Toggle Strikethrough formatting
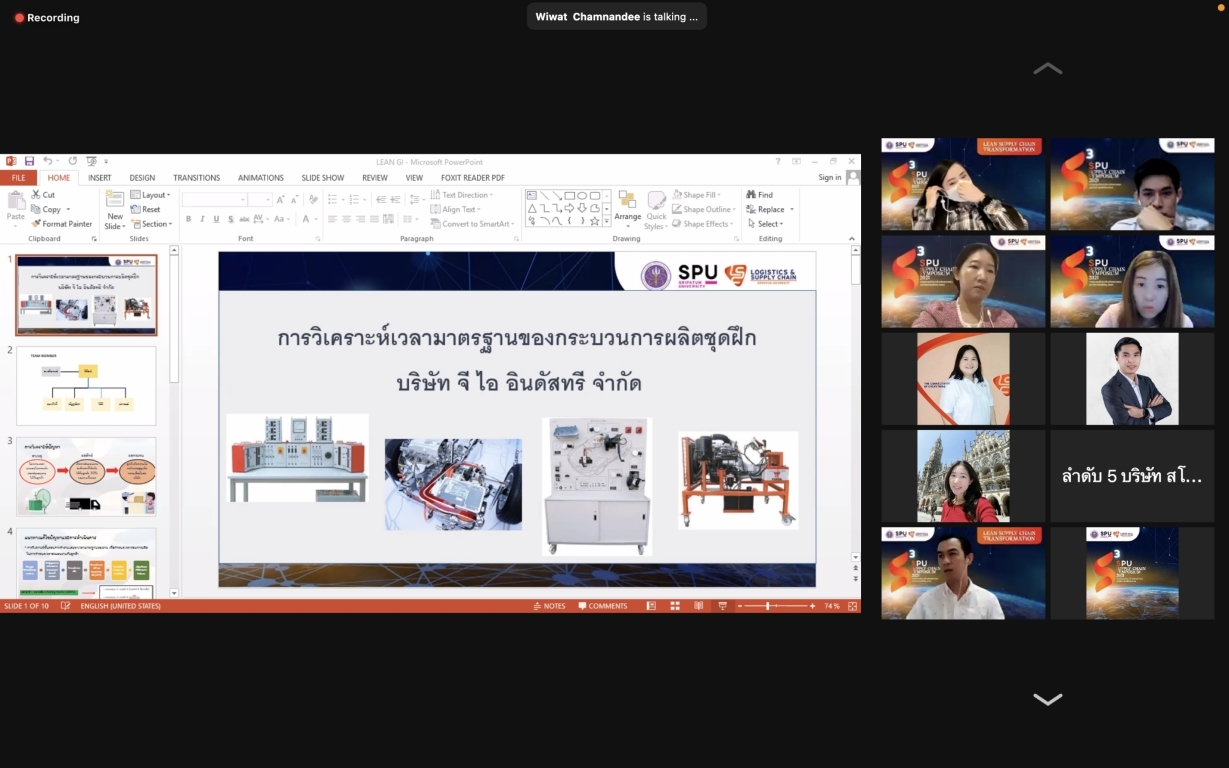This screenshot has height=768, width=1229. coord(245,219)
